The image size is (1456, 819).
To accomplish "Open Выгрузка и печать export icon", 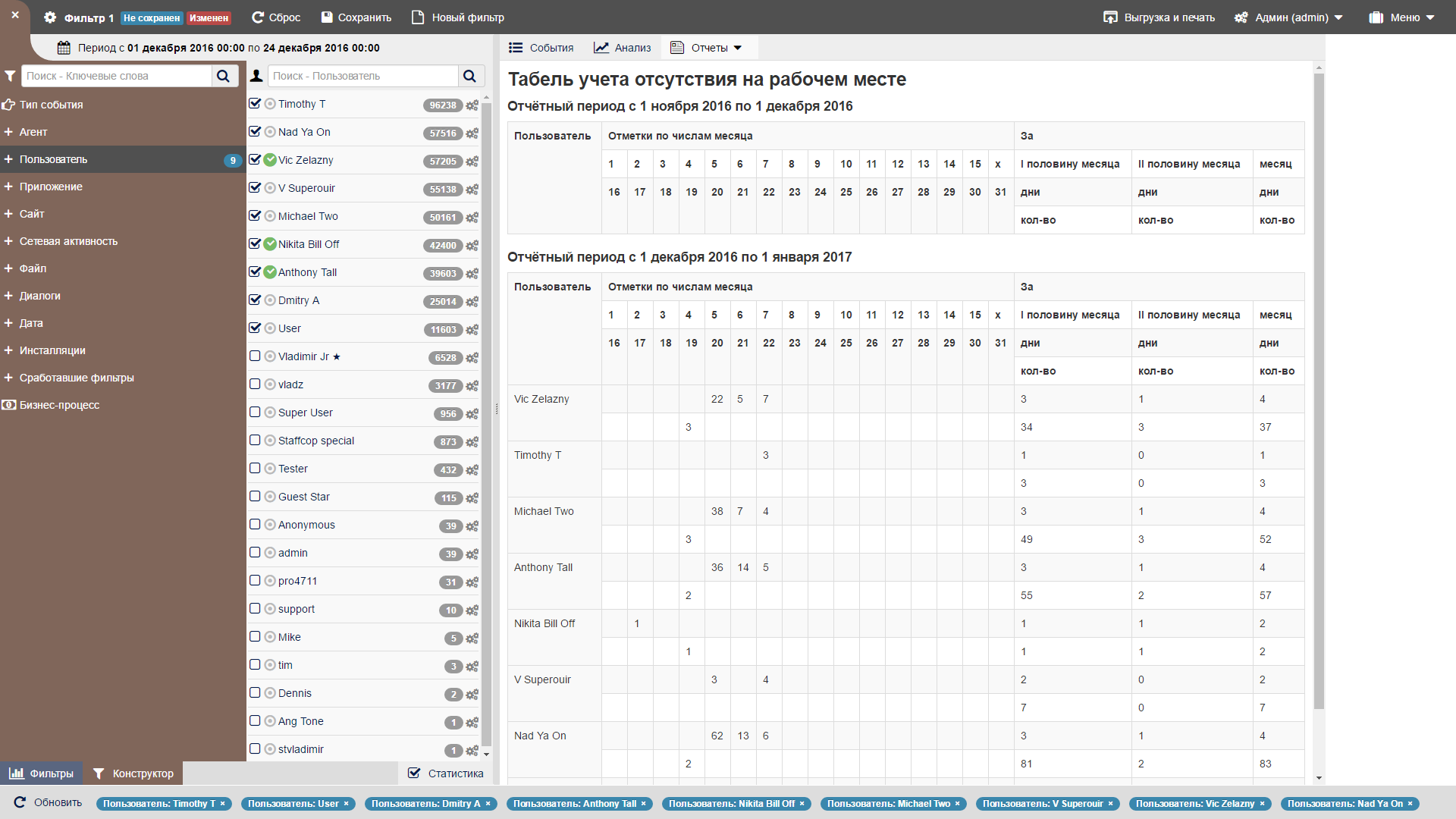I will pyautogui.click(x=1110, y=17).
